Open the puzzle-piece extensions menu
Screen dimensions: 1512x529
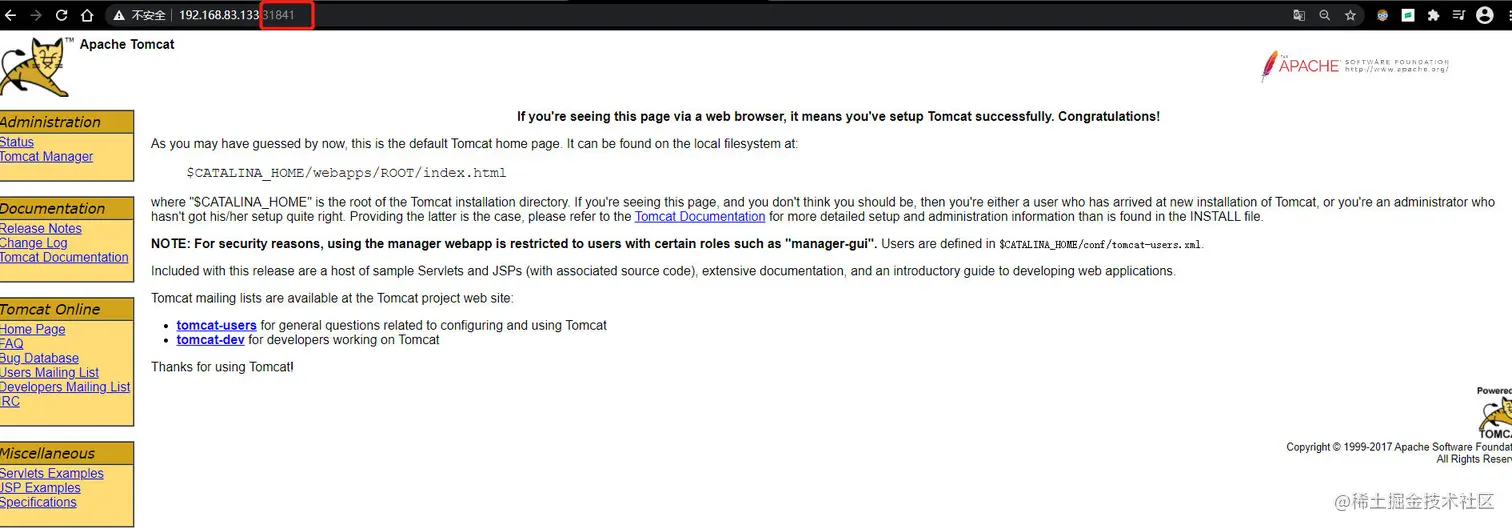1433,15
